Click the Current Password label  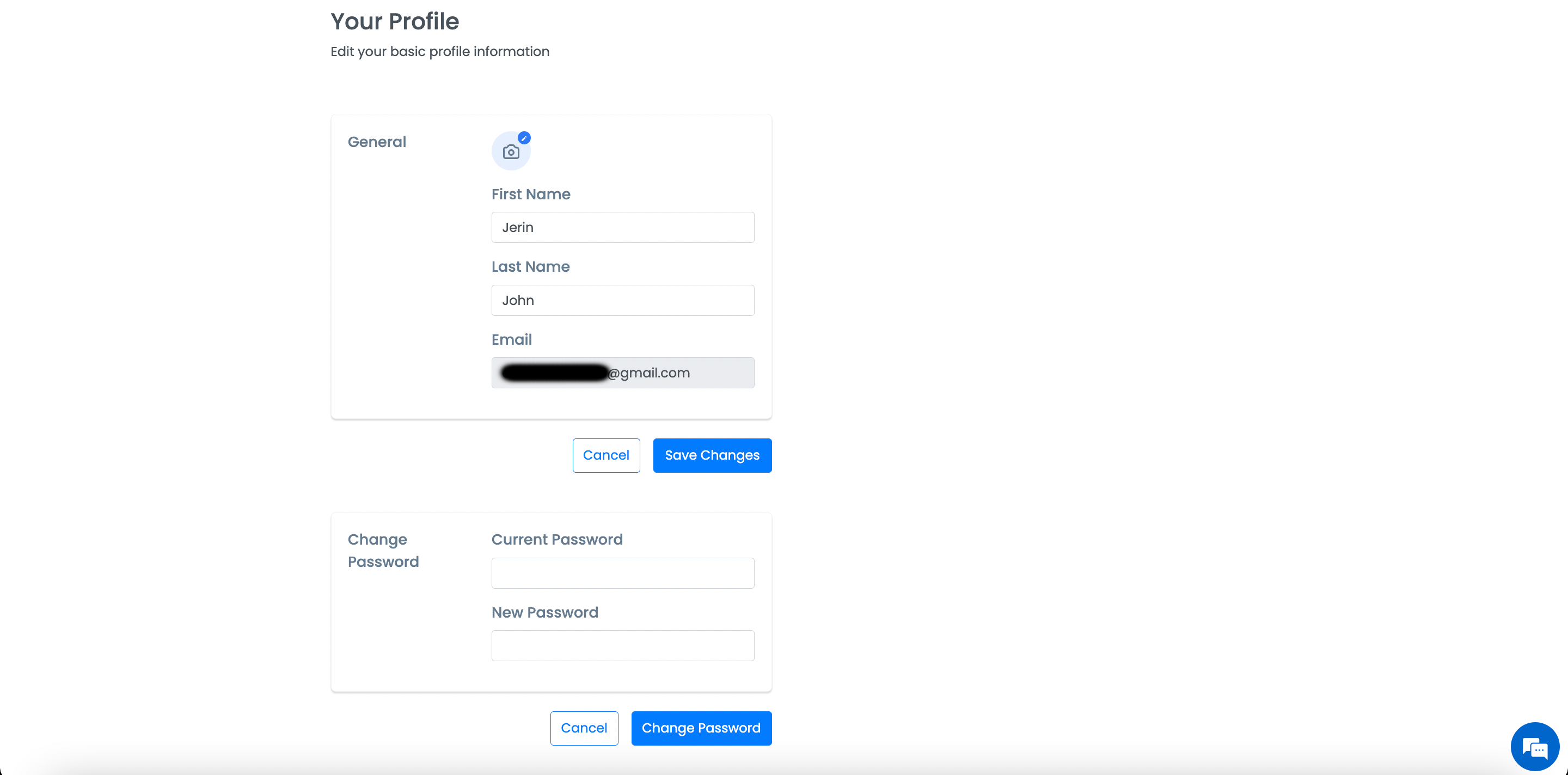tap(557, 539)
